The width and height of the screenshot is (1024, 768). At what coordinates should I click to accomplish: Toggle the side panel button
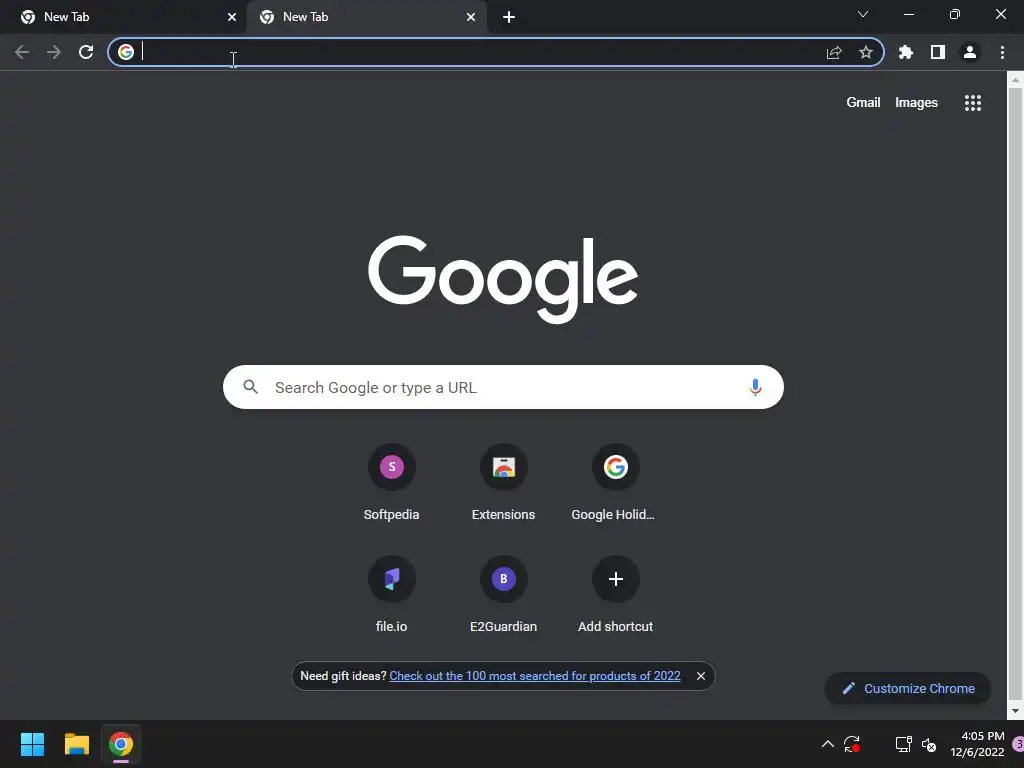[938, 52]
